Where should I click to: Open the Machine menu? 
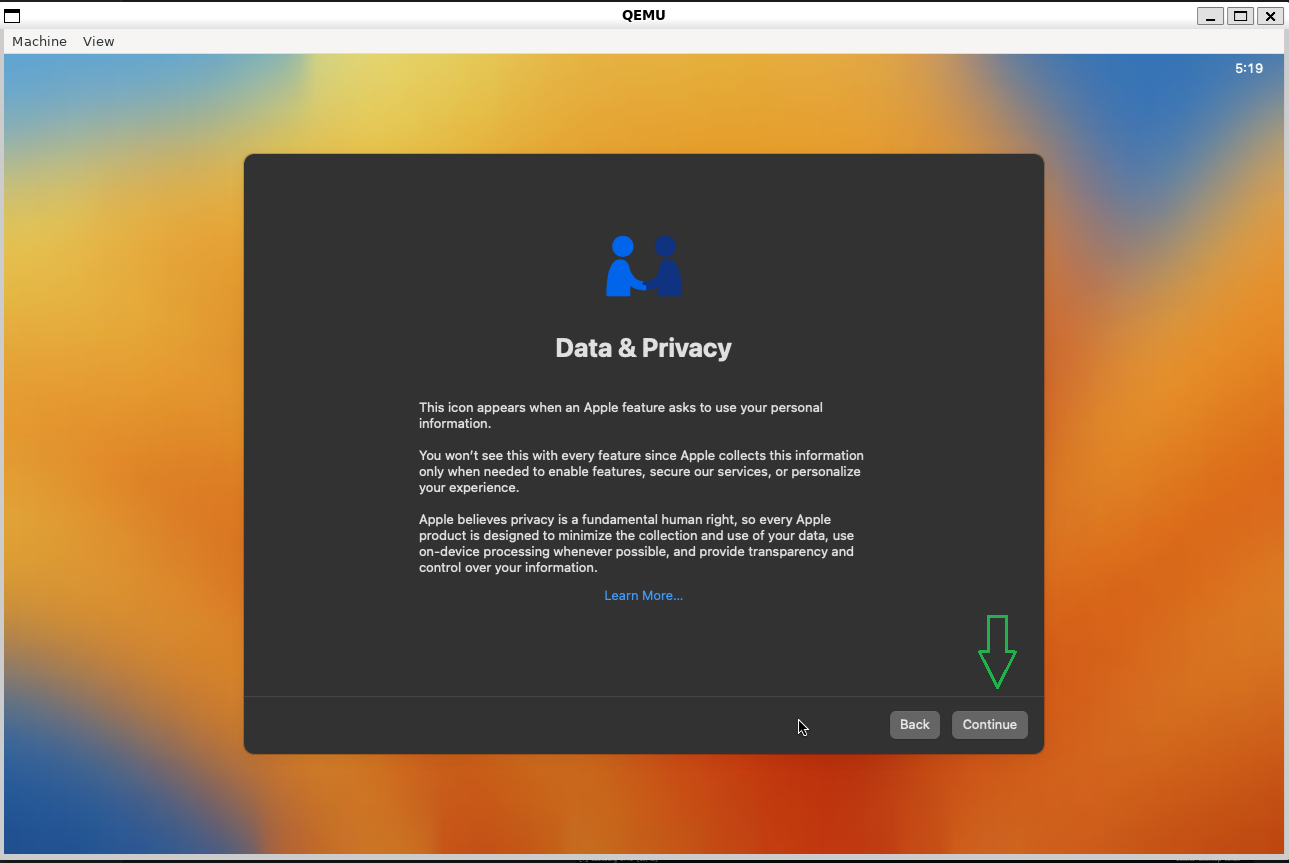click(39, 41)
